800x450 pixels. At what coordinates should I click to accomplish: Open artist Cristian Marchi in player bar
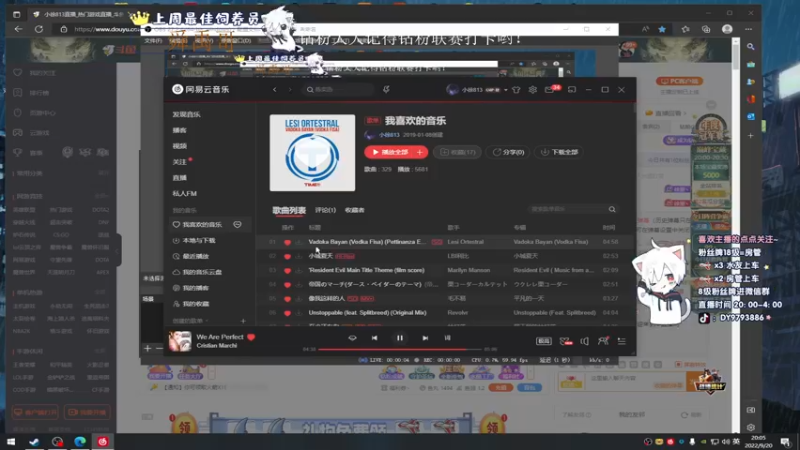click(x=216, y=345)
